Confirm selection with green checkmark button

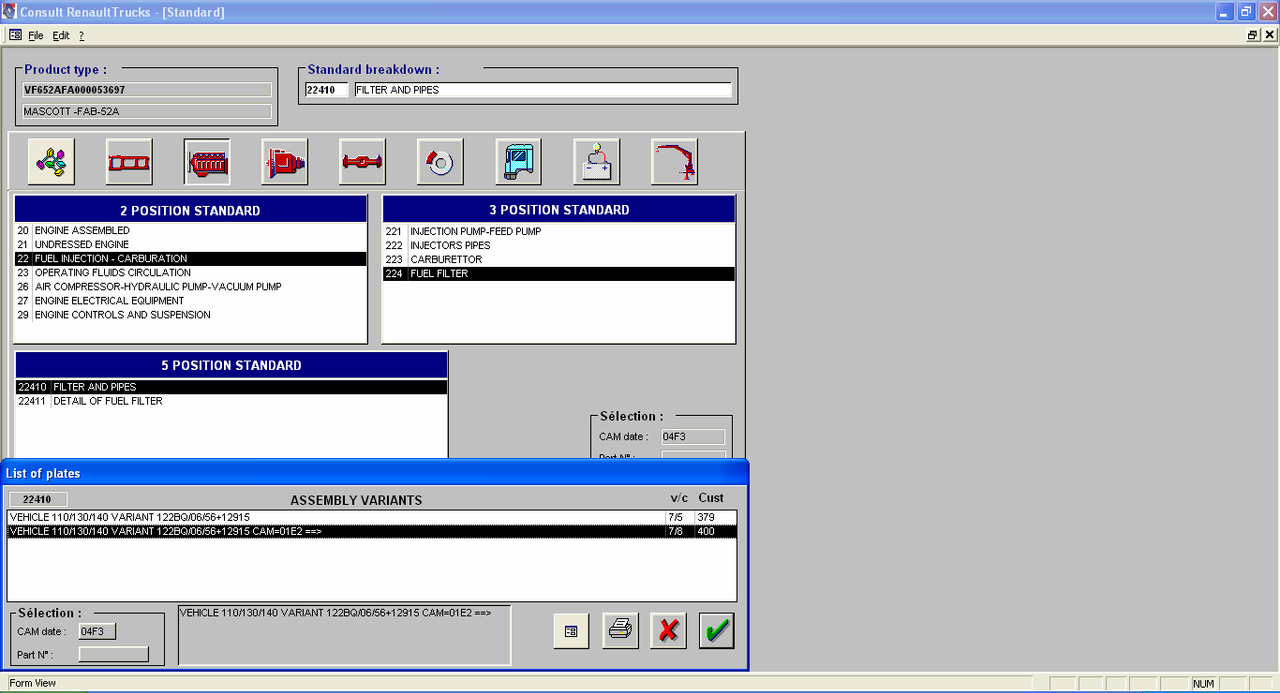pos(717,631)
